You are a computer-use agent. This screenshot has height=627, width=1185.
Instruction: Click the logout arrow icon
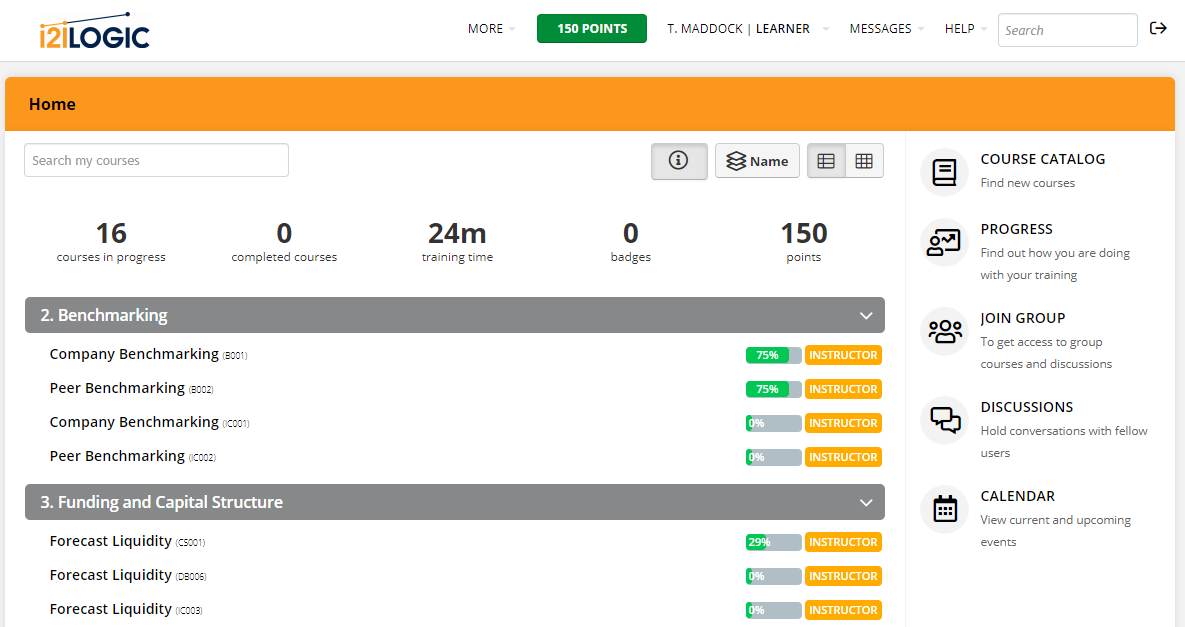1158,29
